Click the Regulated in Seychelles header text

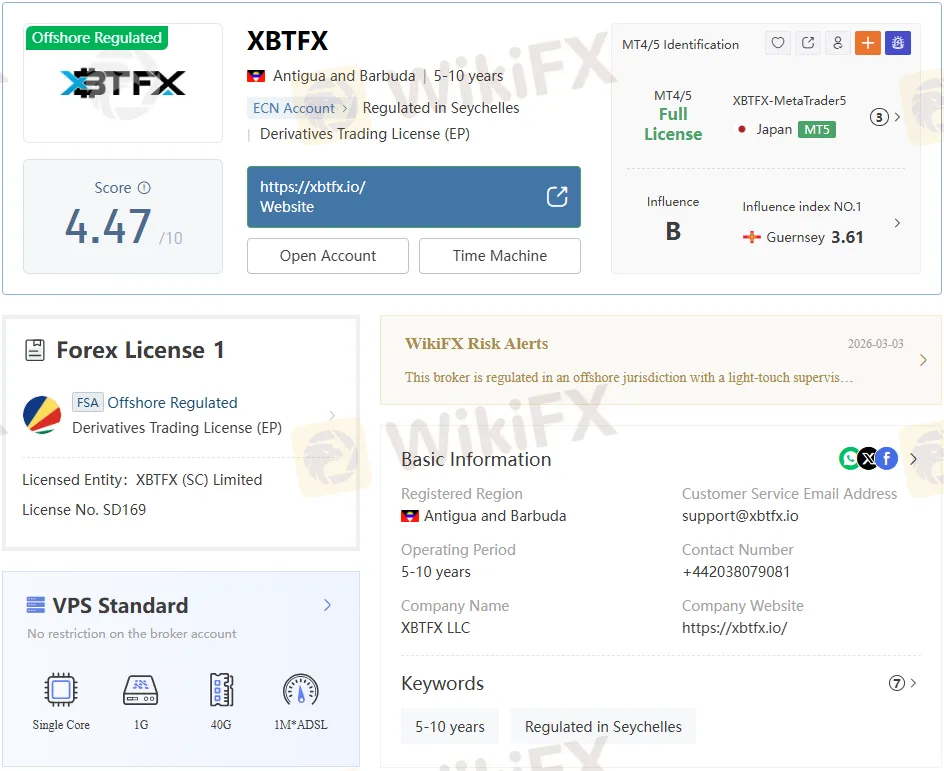441,108
